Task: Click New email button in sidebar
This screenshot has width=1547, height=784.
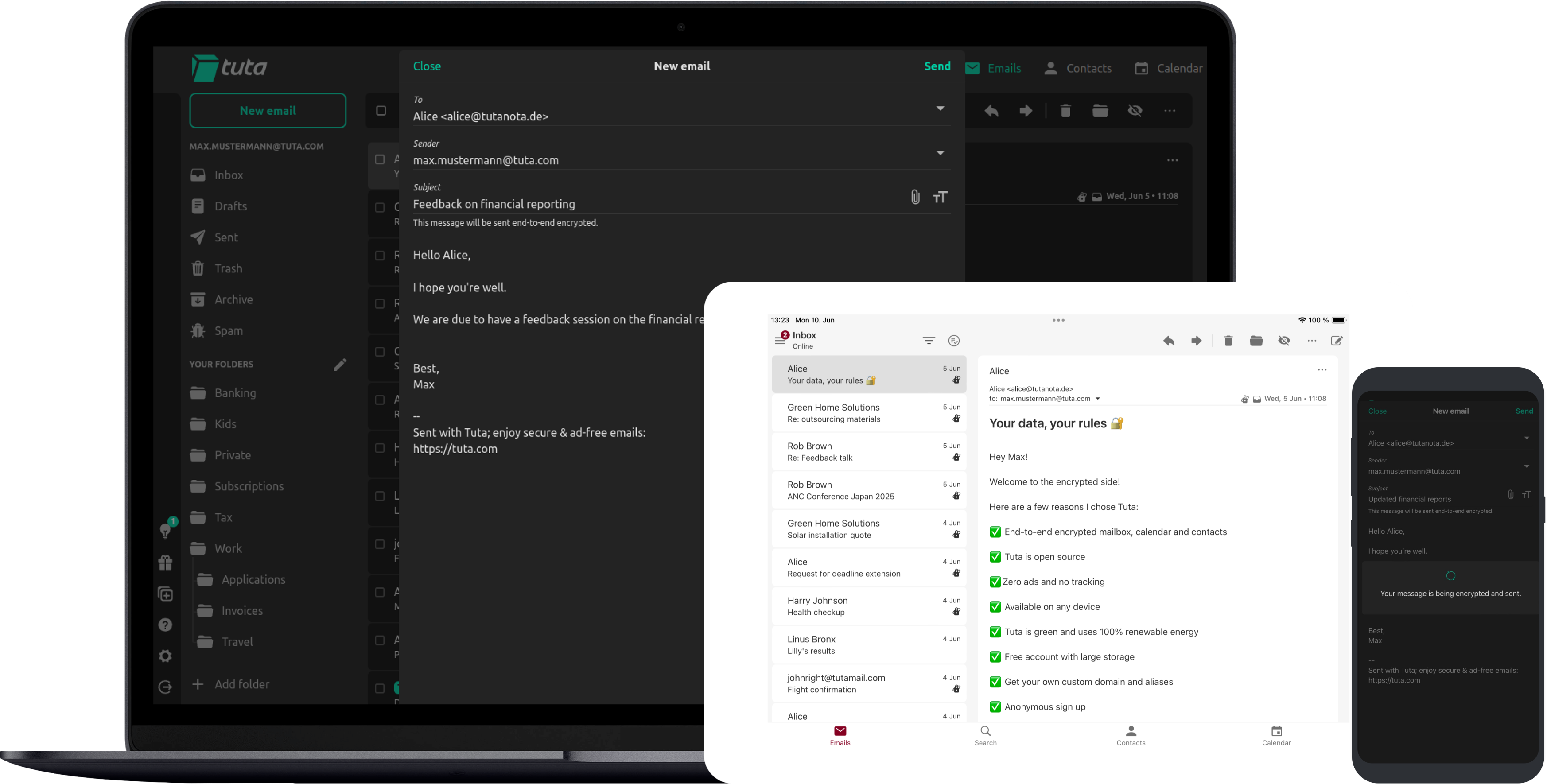Action: (x=267, y=110)
